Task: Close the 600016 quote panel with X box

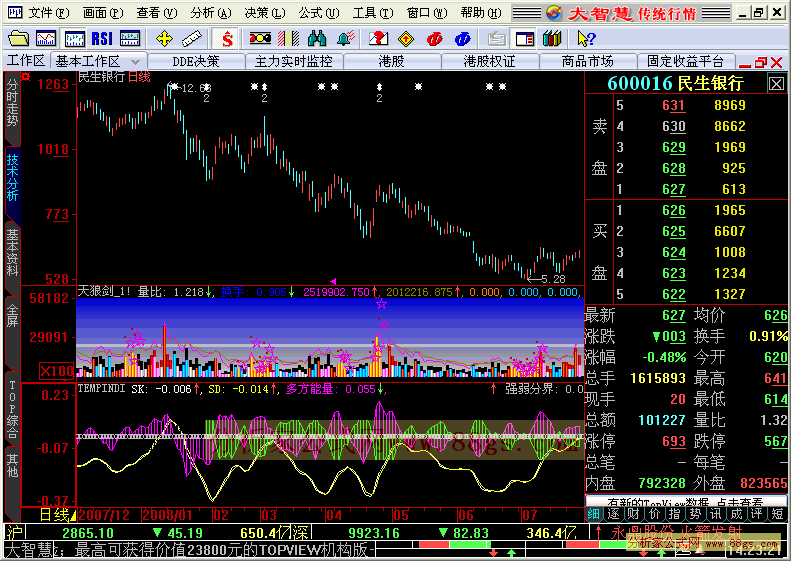Action: pos(776,83)
